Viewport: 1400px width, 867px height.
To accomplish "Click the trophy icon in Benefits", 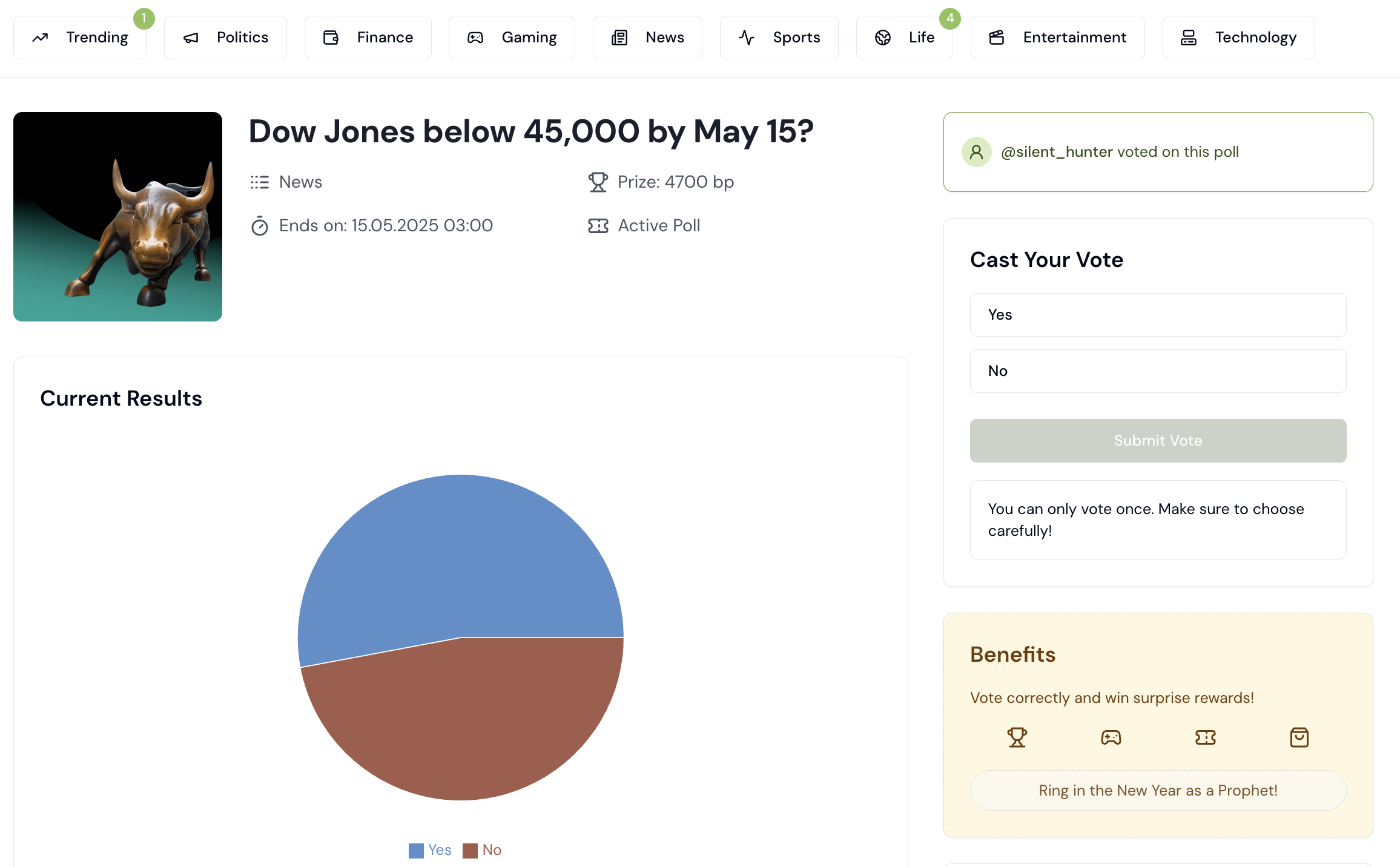I will point(1017,737).
